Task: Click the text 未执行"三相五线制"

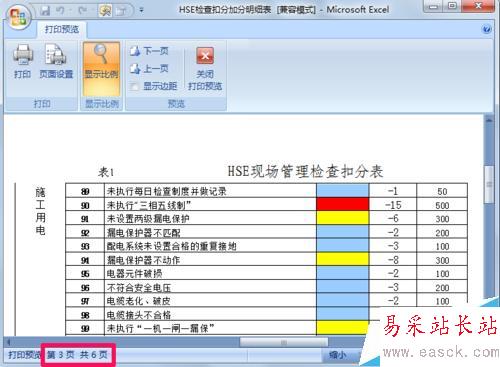Action: pos(148,205)
